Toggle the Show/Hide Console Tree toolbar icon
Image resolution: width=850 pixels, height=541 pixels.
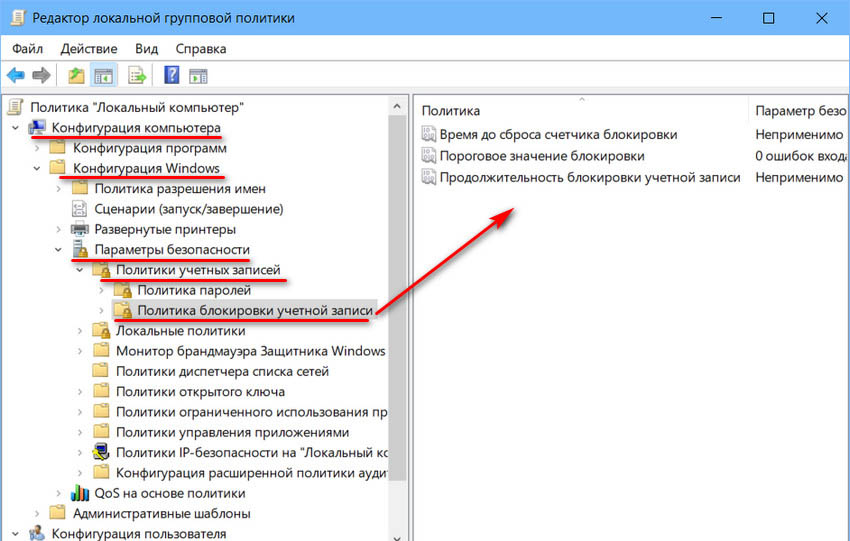[102, 75]
